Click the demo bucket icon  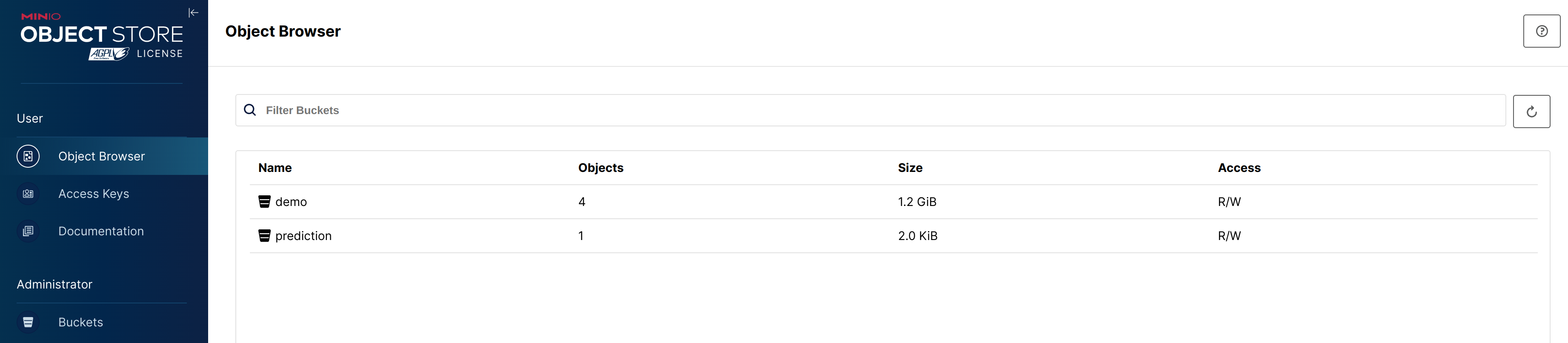(x=264, y=202)
